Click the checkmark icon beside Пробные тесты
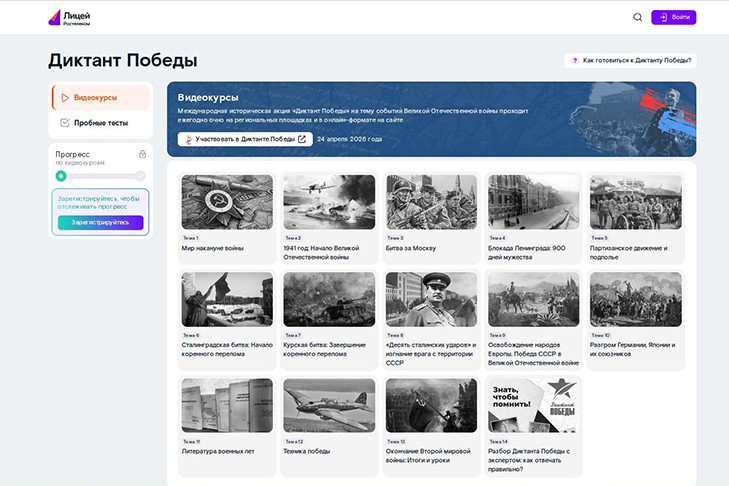 (x=65, y=123)
